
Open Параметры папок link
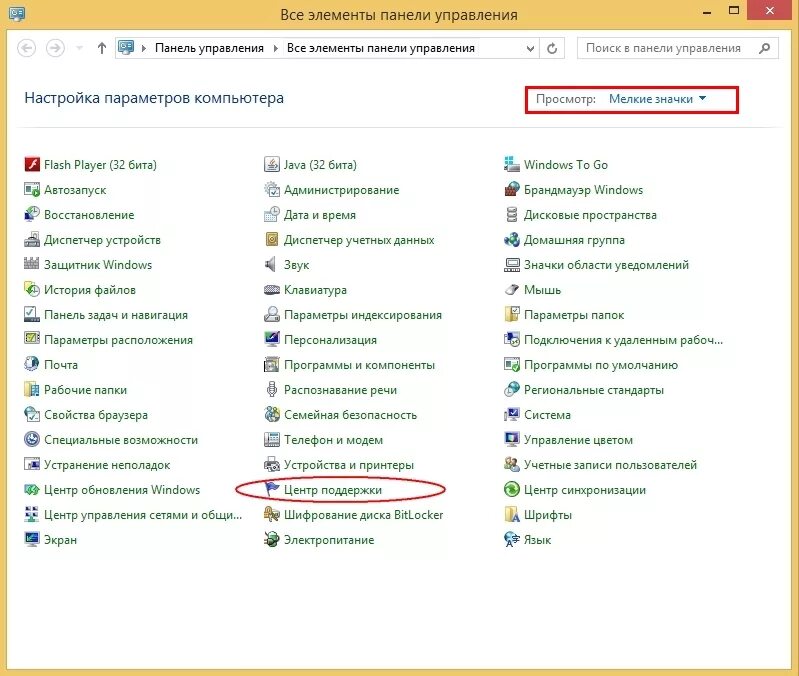click(574, 315)
